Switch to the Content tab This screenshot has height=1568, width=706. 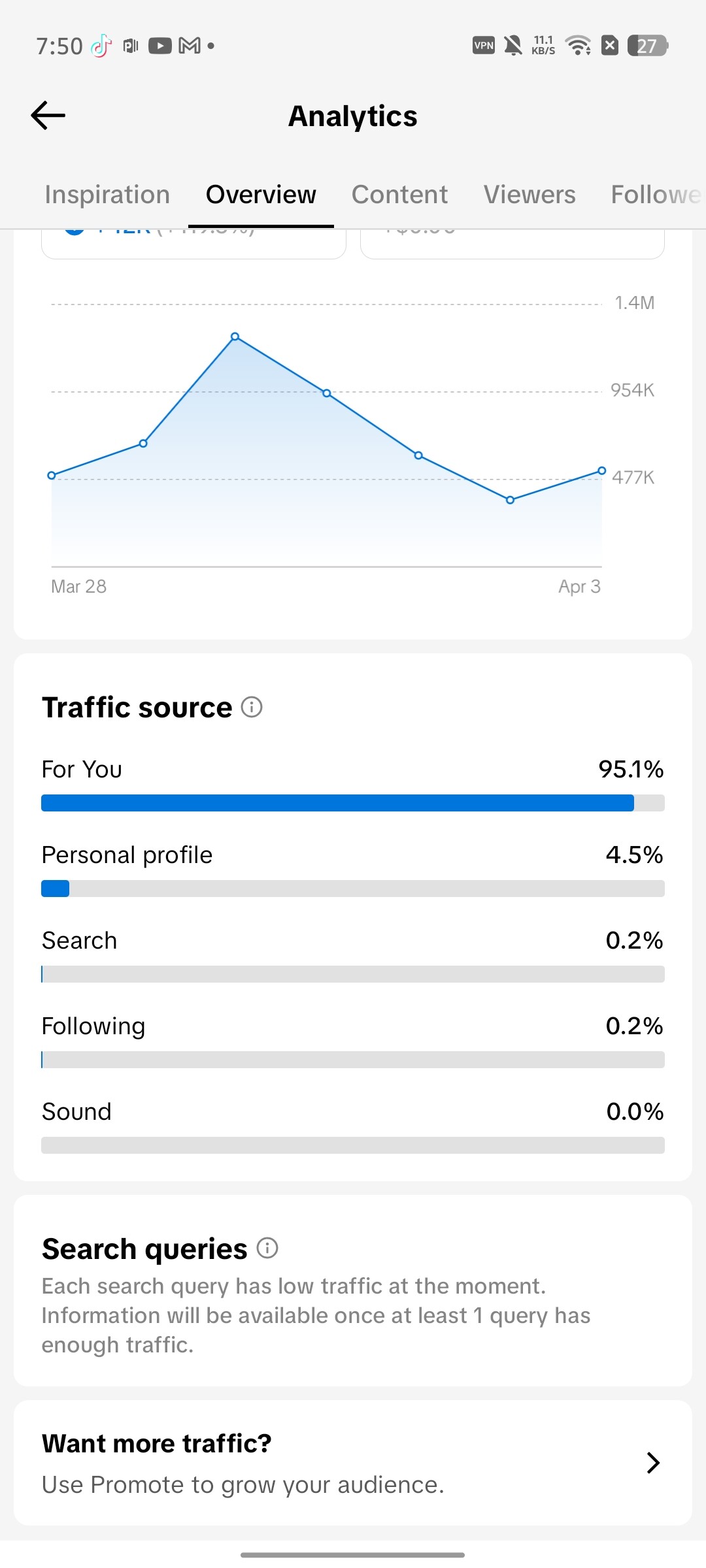click(399, 195)
